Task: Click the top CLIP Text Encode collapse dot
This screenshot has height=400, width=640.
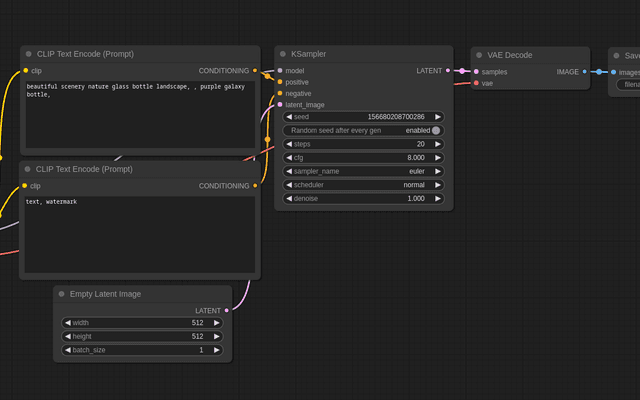Action: (29, 54)
